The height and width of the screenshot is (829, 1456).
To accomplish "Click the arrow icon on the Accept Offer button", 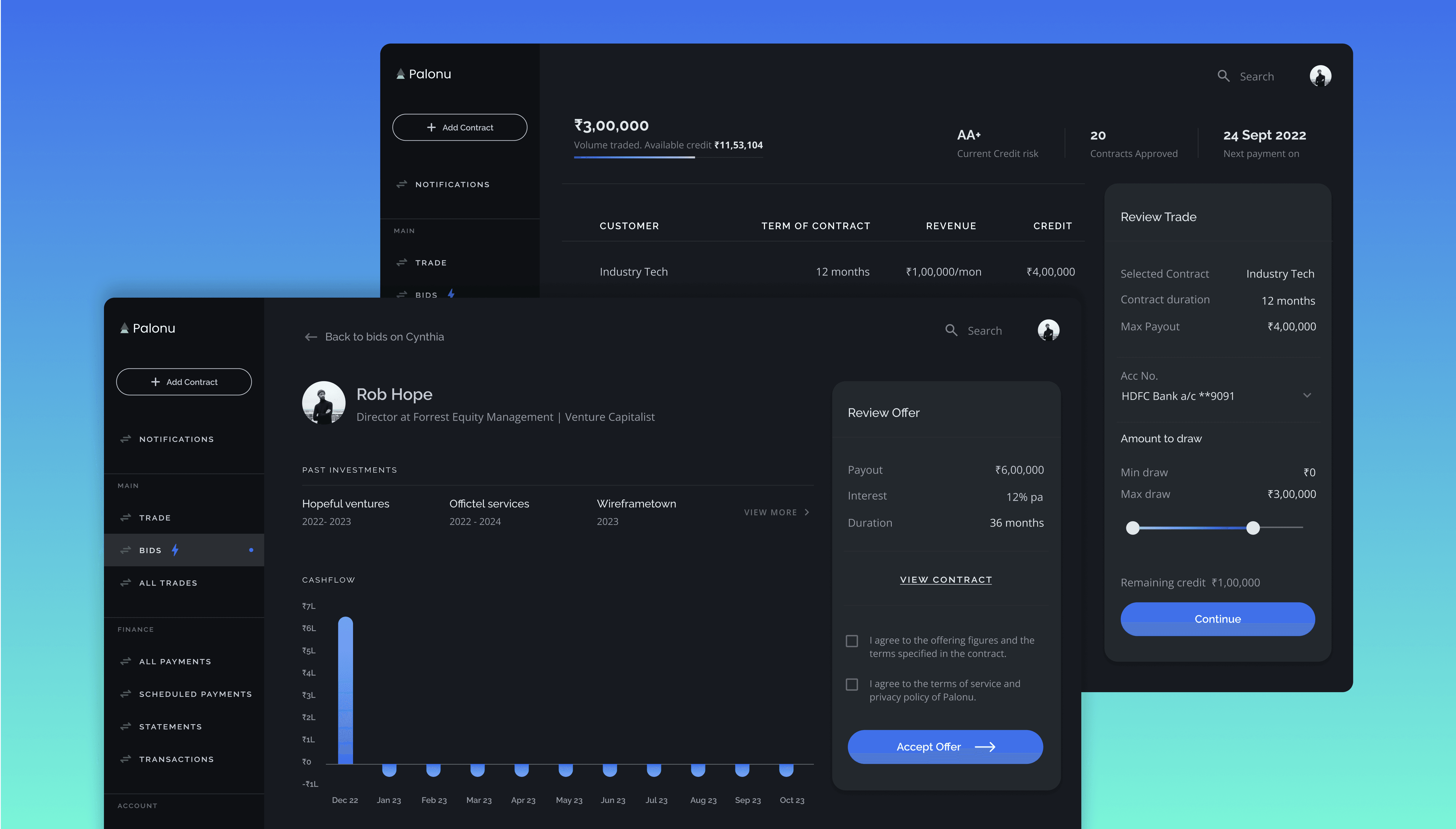I will (x=985, y=746).
